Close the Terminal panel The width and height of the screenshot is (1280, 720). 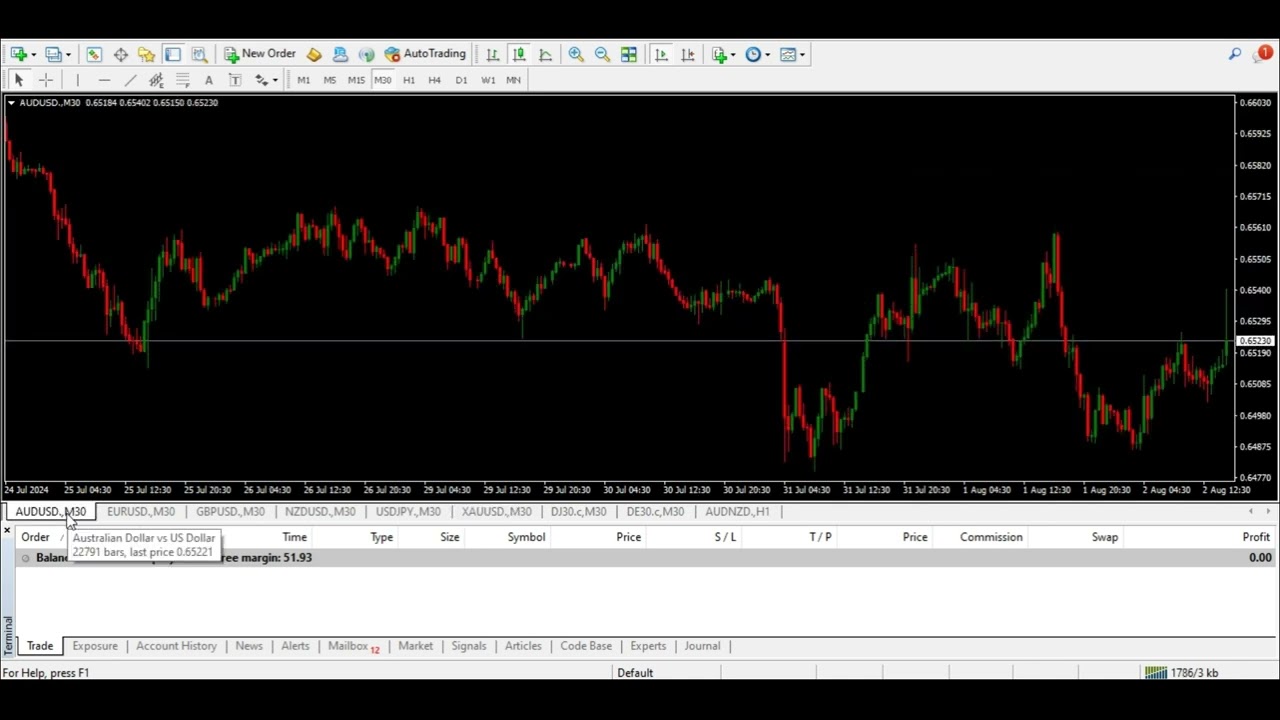[x=7, y=531]
